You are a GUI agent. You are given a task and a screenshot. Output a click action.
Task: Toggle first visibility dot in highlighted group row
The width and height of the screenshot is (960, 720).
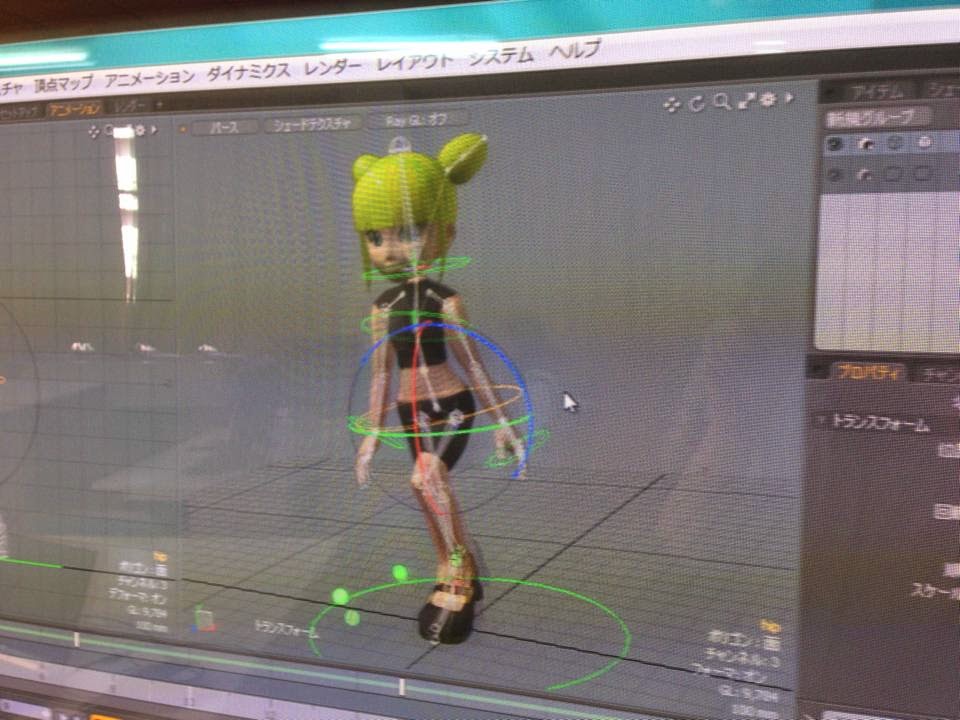(834, 144)
